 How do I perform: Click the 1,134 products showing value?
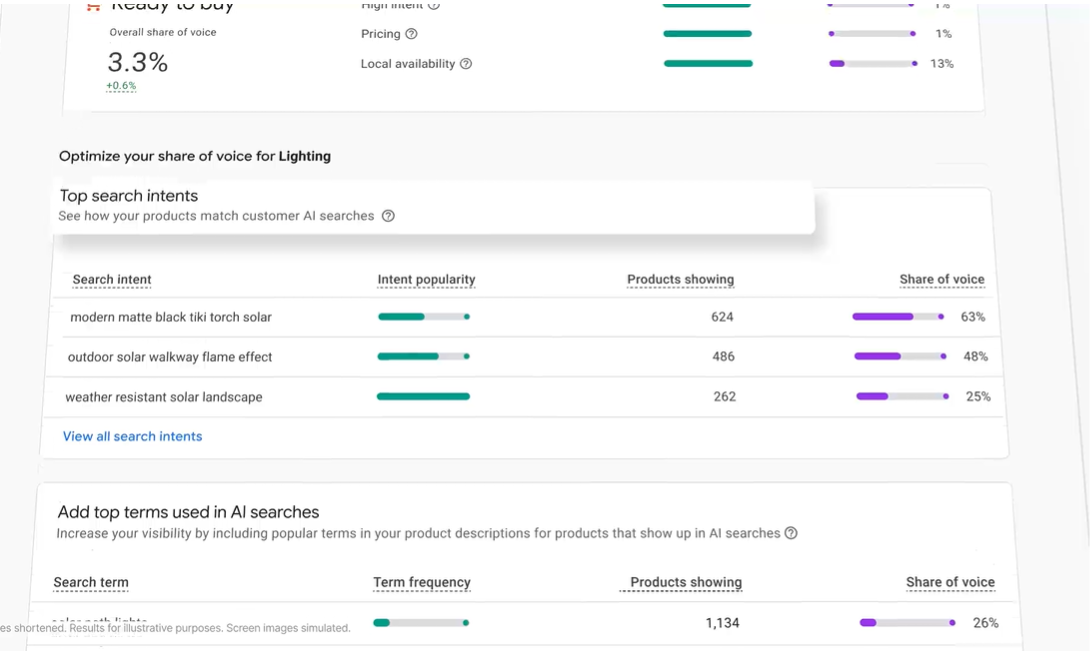722,622
